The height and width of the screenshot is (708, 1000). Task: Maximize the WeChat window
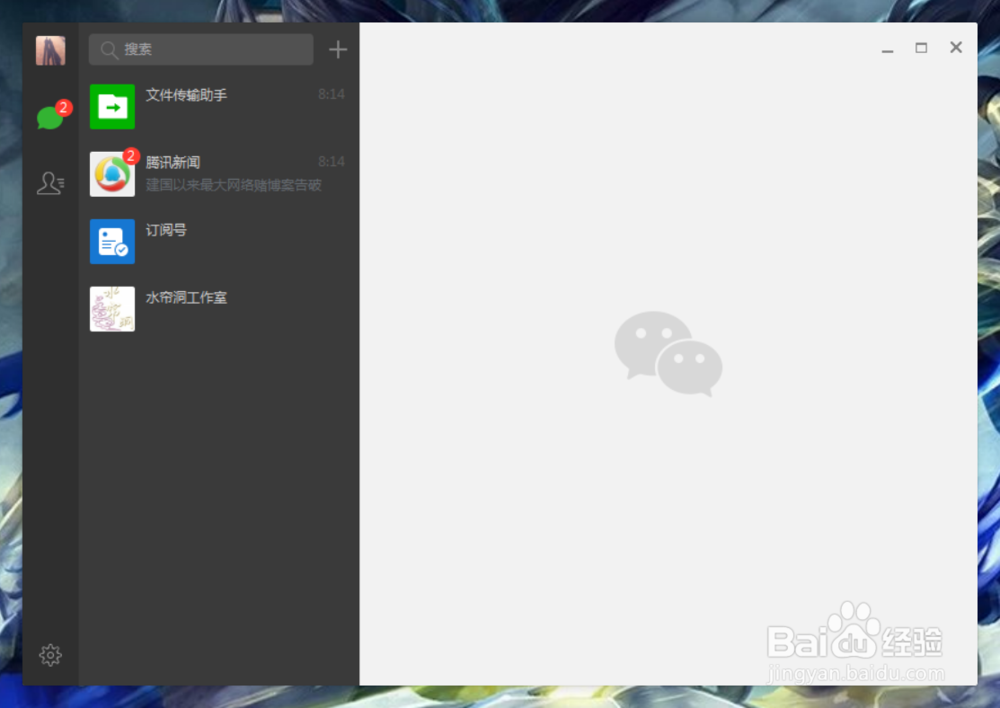click(921, 48)
